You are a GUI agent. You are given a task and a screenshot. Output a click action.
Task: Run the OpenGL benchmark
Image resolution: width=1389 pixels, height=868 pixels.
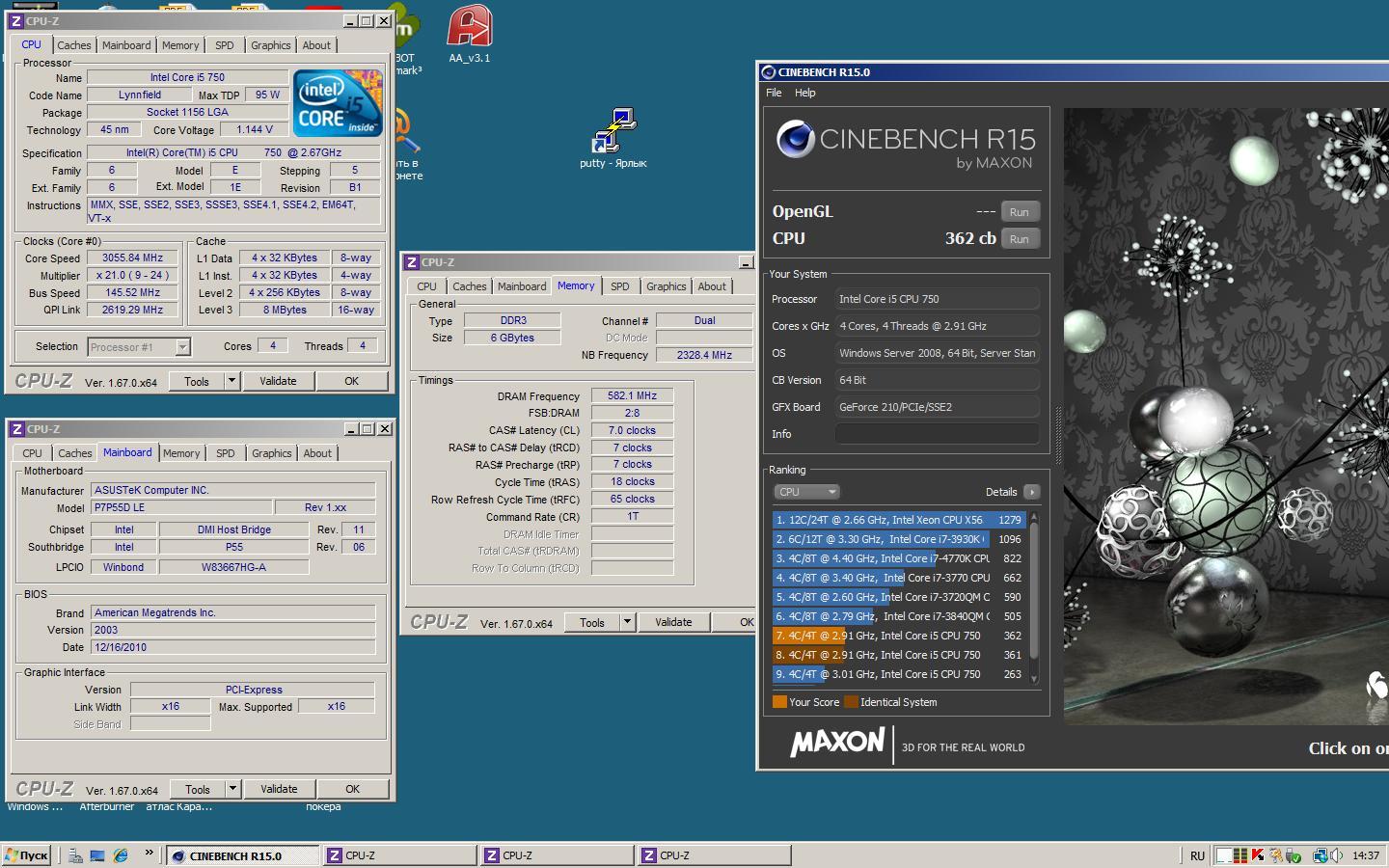1020,212
